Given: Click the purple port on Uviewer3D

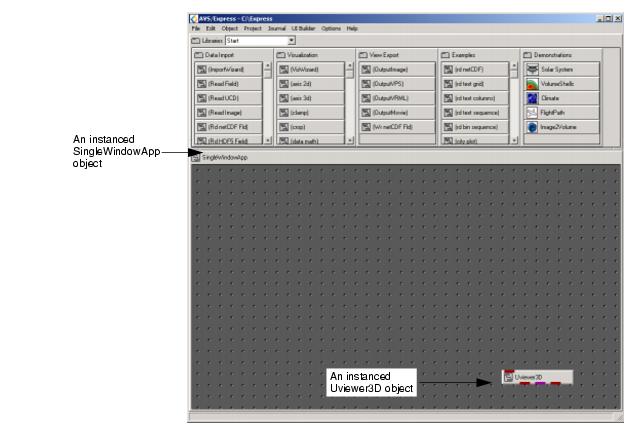Looking at the screenshot, I should [x=540, y=385].
